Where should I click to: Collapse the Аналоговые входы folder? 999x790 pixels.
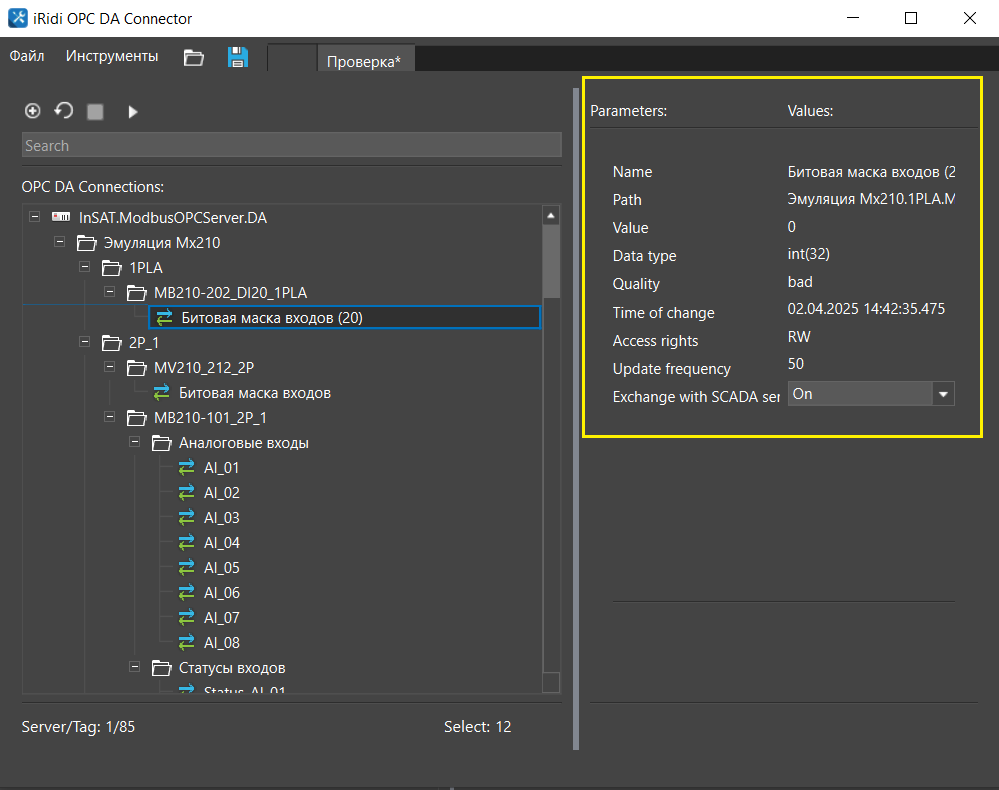pyautogui.click(x=135, y=443)
